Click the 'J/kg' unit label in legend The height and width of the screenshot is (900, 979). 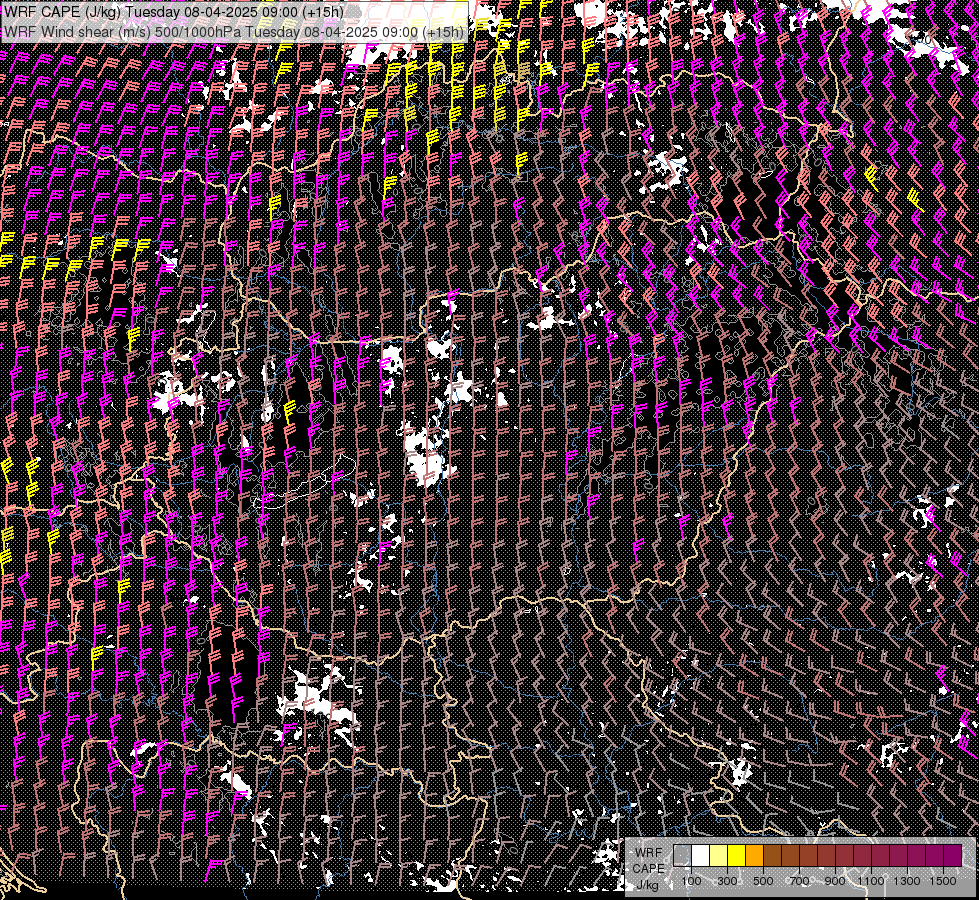point(647,884)
